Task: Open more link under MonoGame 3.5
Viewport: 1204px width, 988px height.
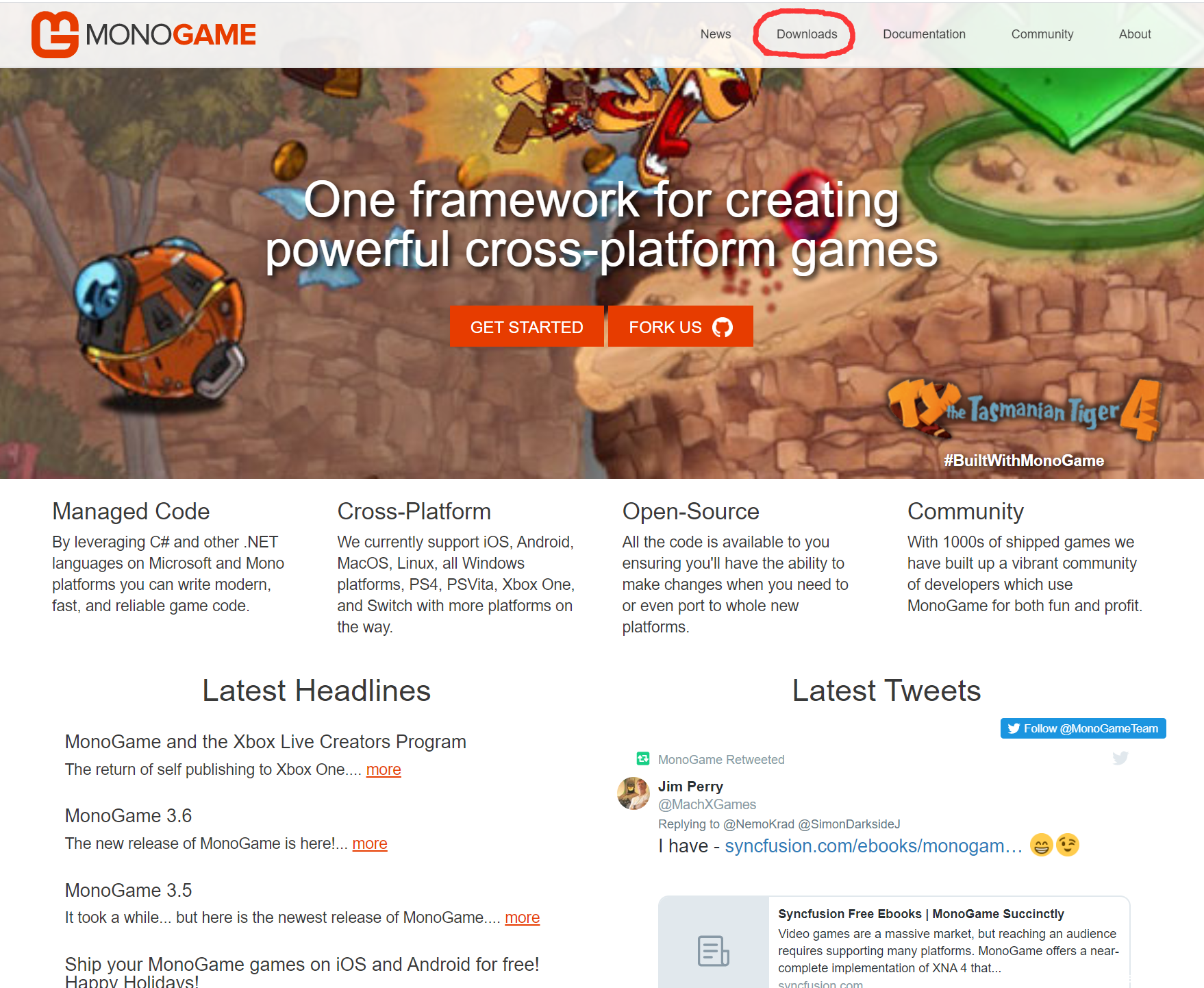Action: pos(522,917)
